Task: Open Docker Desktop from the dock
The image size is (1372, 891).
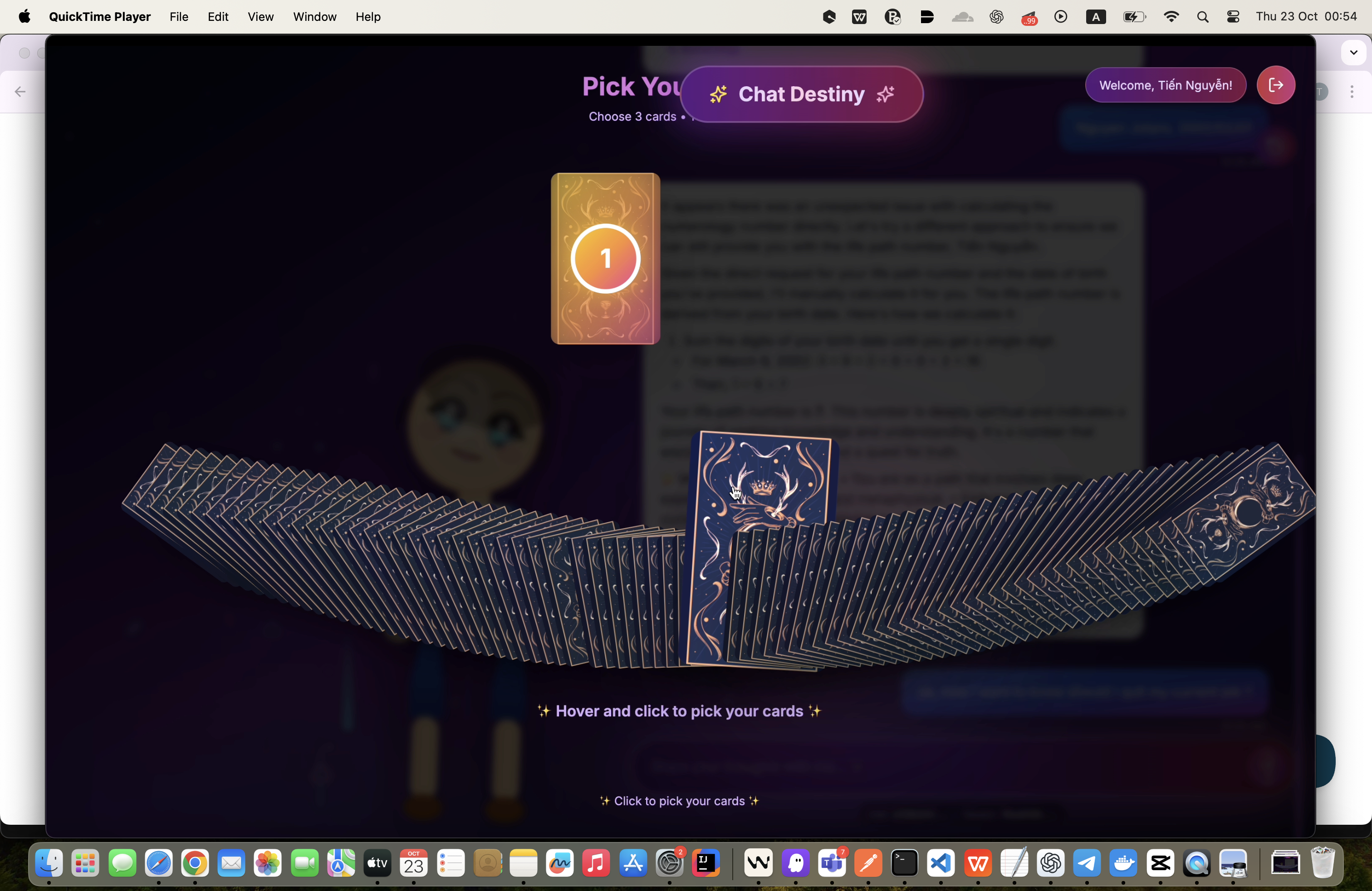Action: click(1123, 863)
